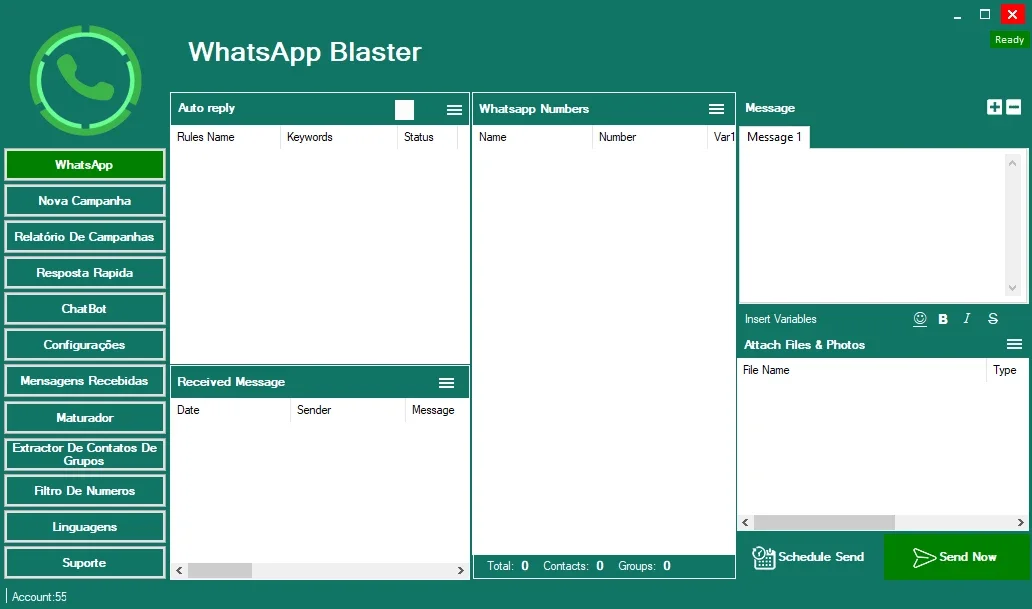
Task: Open Nova Campanha from sidebar
Action: pyautogui.click(x=84, y=201)
